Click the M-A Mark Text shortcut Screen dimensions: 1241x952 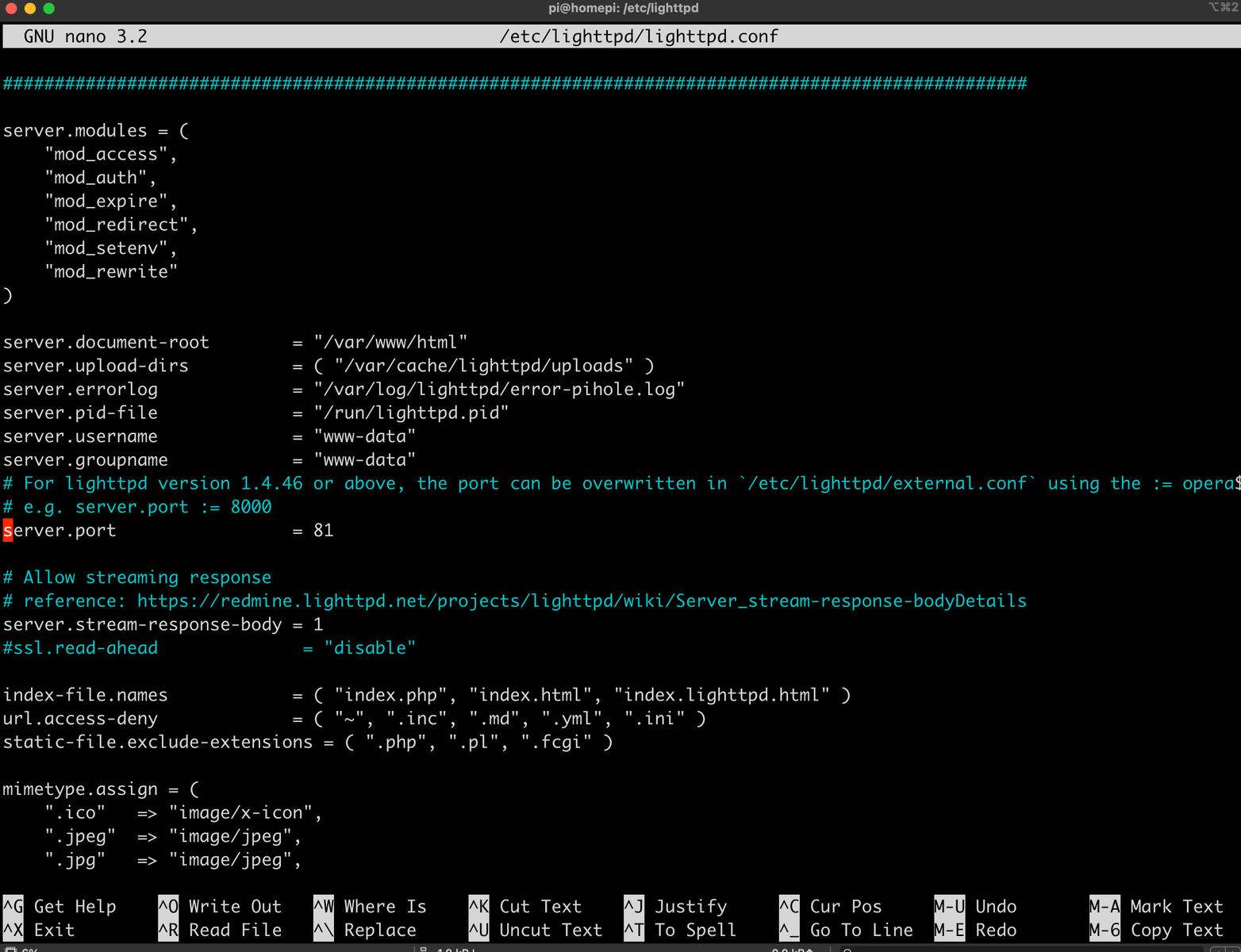[x=1156, y=906]
